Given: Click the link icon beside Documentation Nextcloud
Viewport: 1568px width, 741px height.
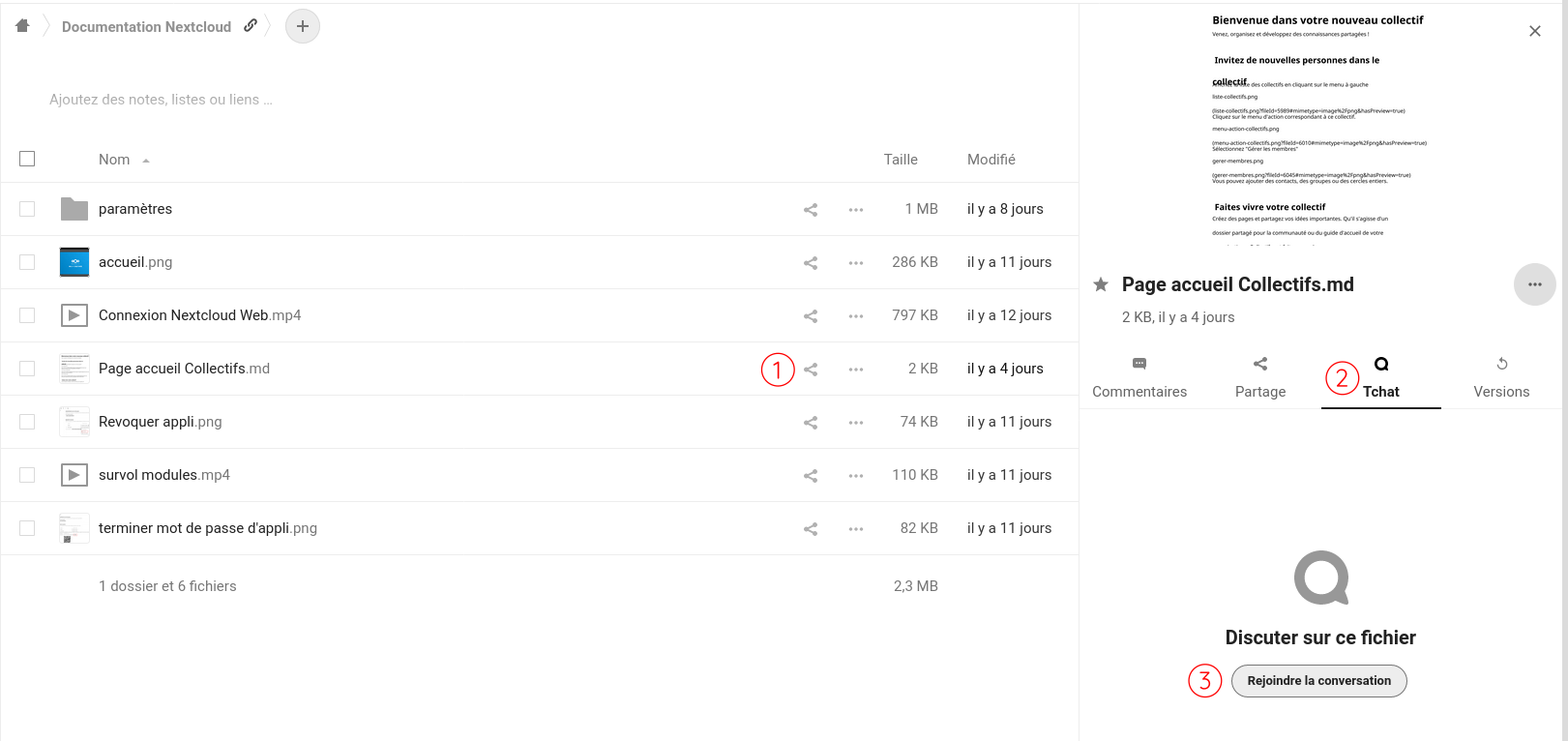Looking at the screenshot, I should coord(251,26).
